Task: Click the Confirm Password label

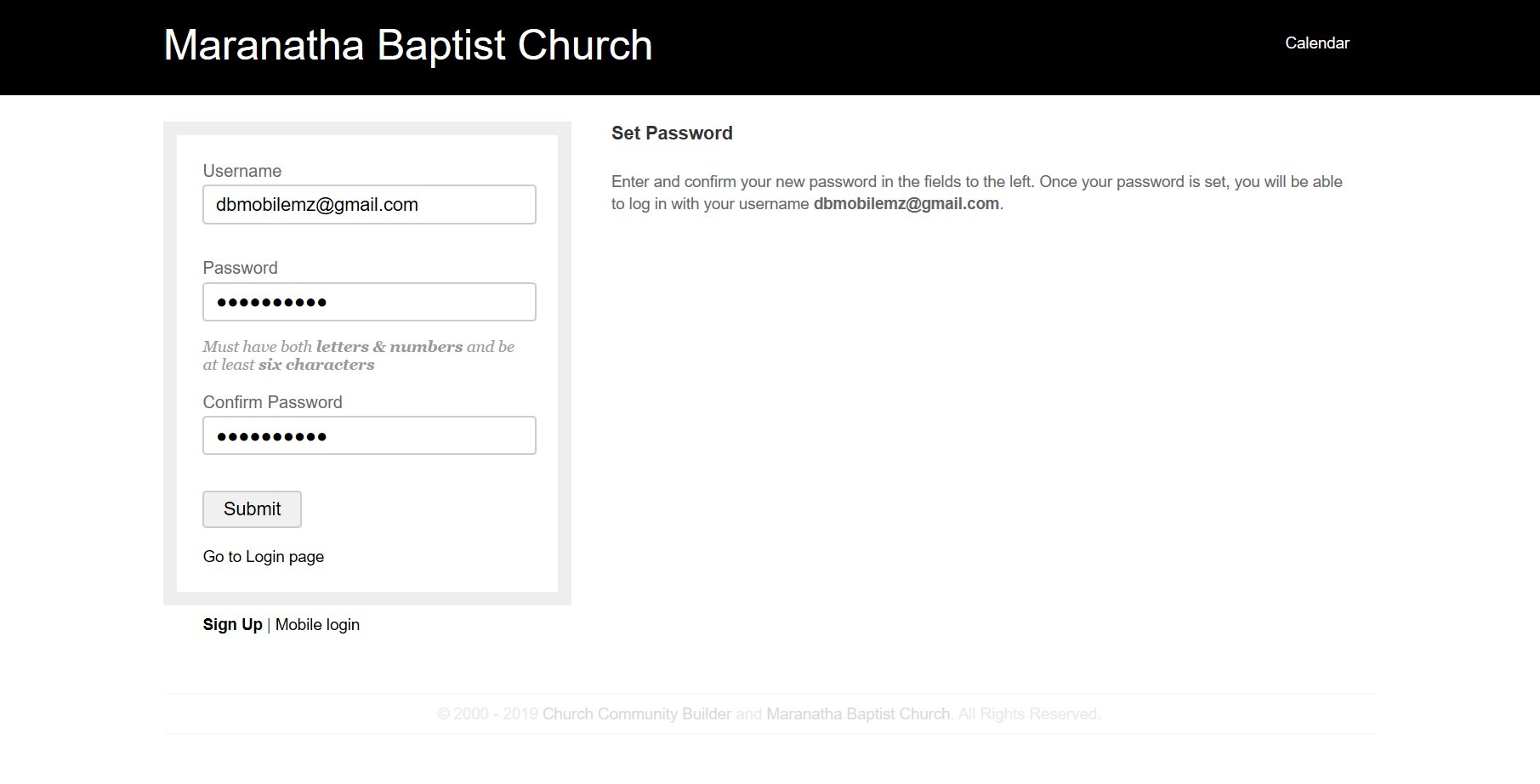Action: tap(272, 402)
